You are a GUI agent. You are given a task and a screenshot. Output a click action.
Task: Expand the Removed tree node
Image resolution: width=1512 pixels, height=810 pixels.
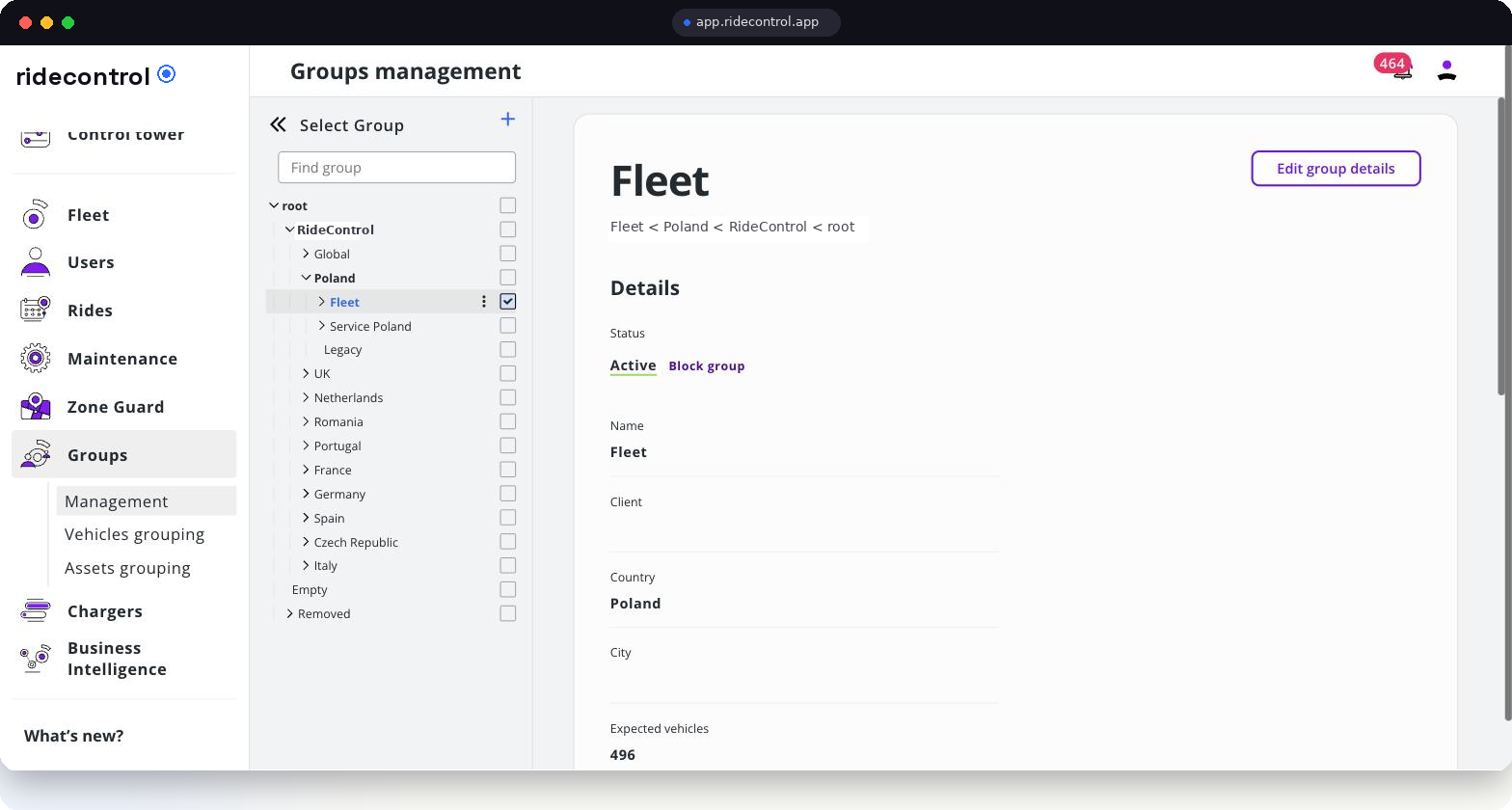click(x=289, y=613)
